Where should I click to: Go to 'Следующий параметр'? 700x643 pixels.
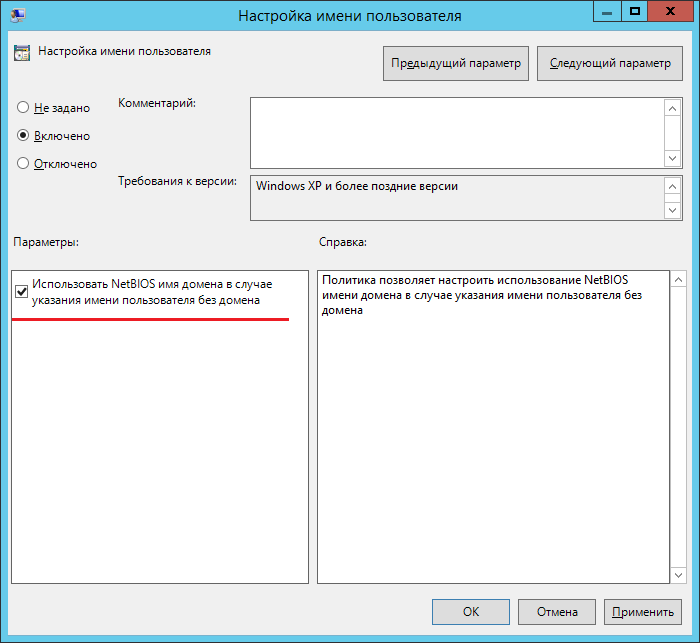click(x=610, y=63)
